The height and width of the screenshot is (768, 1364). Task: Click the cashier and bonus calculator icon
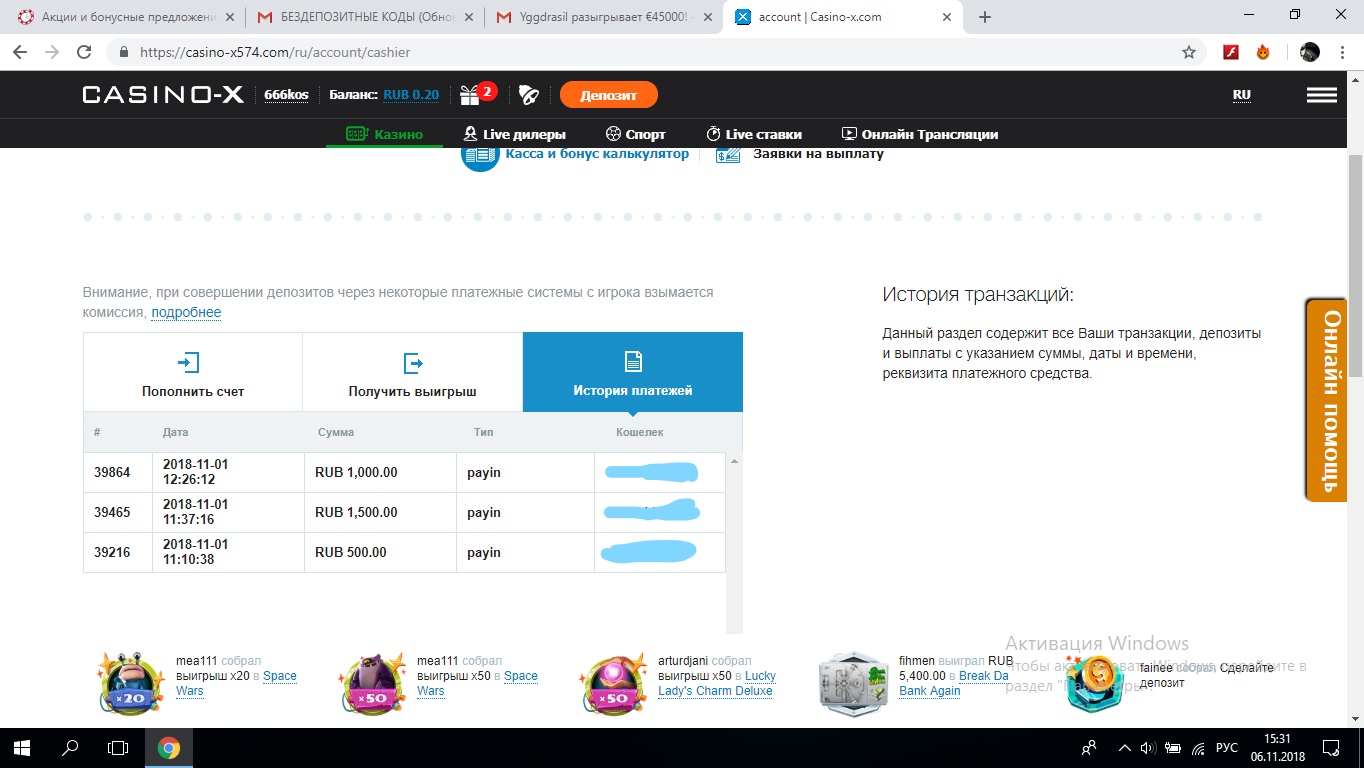point(480,155)
